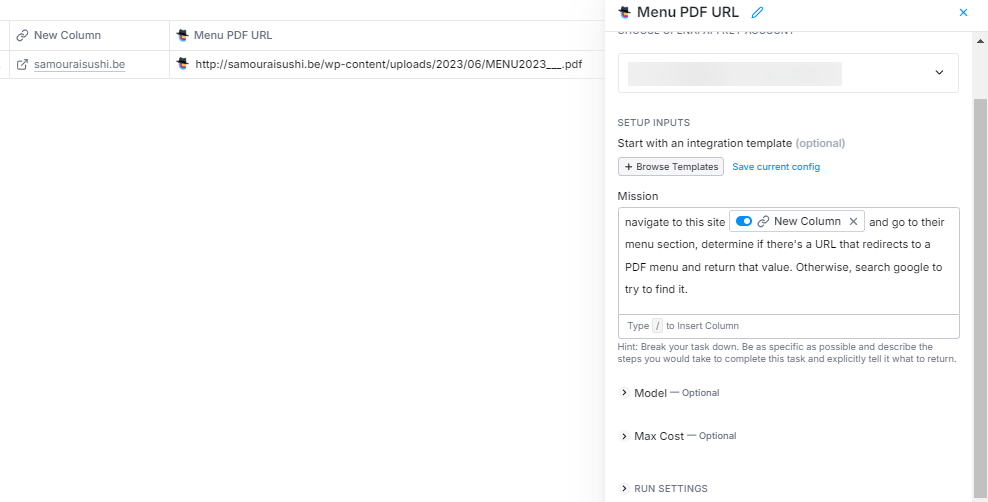Click the agent icon in the panel title
Image resolution: width=988 pixels, height=502 pixels.
(624, 12)
